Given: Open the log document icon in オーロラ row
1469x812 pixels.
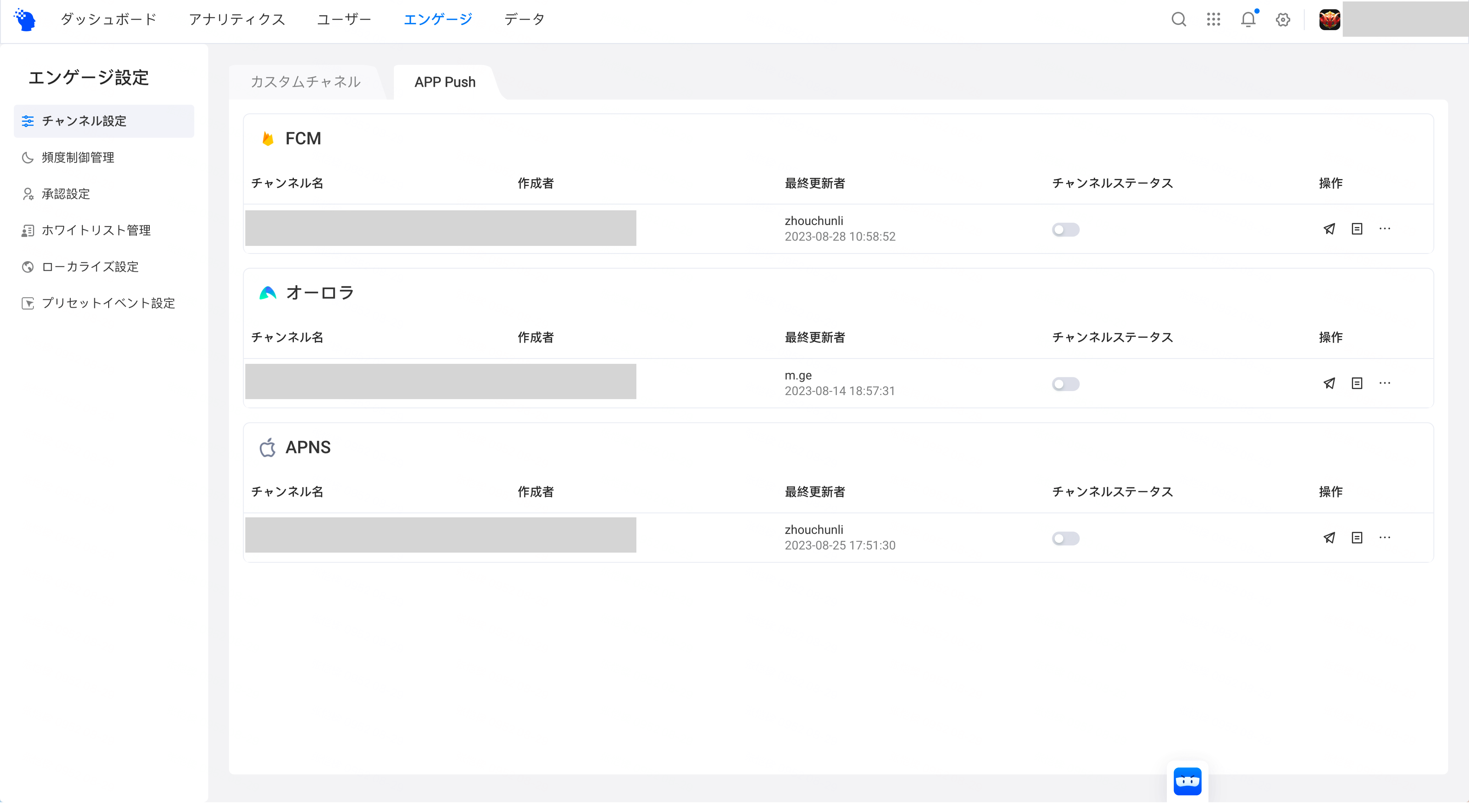Looking at the screenshot, I should (1357, 384).
